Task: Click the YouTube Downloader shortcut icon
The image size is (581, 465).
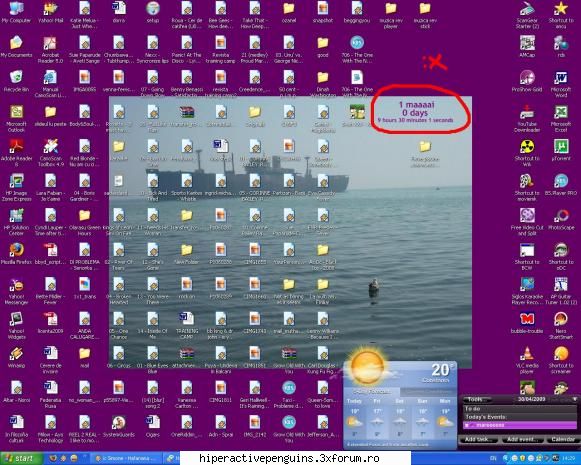Action: (x=527, y=119)
